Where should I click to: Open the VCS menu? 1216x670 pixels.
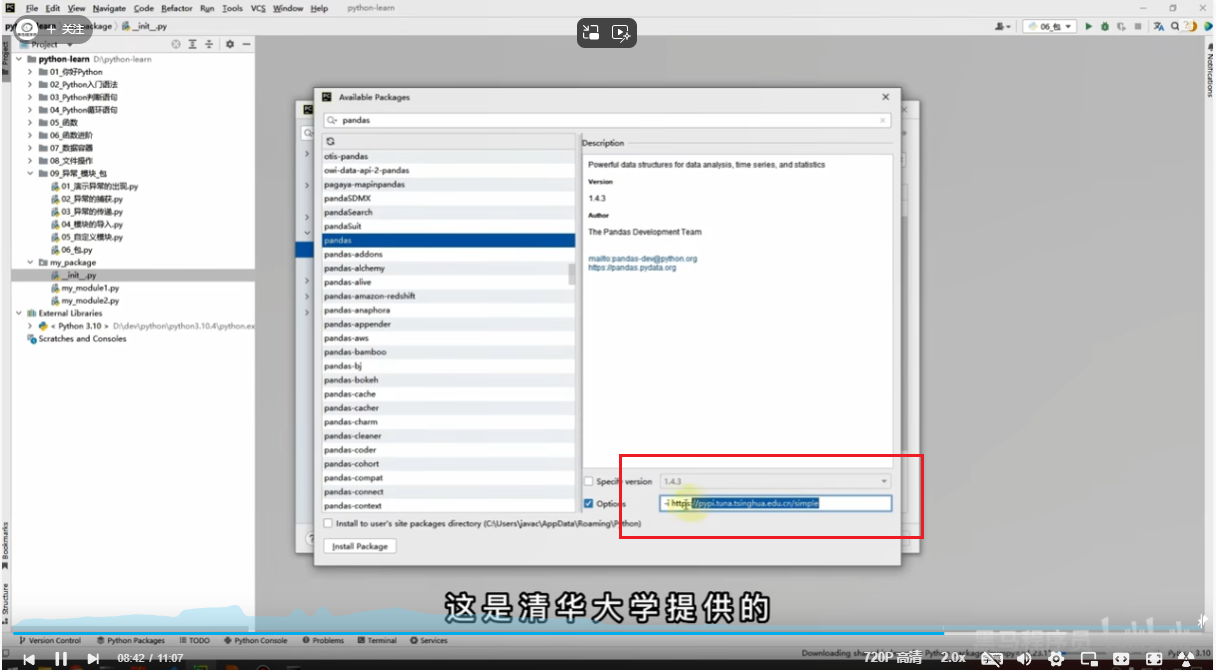pos(258,8)
